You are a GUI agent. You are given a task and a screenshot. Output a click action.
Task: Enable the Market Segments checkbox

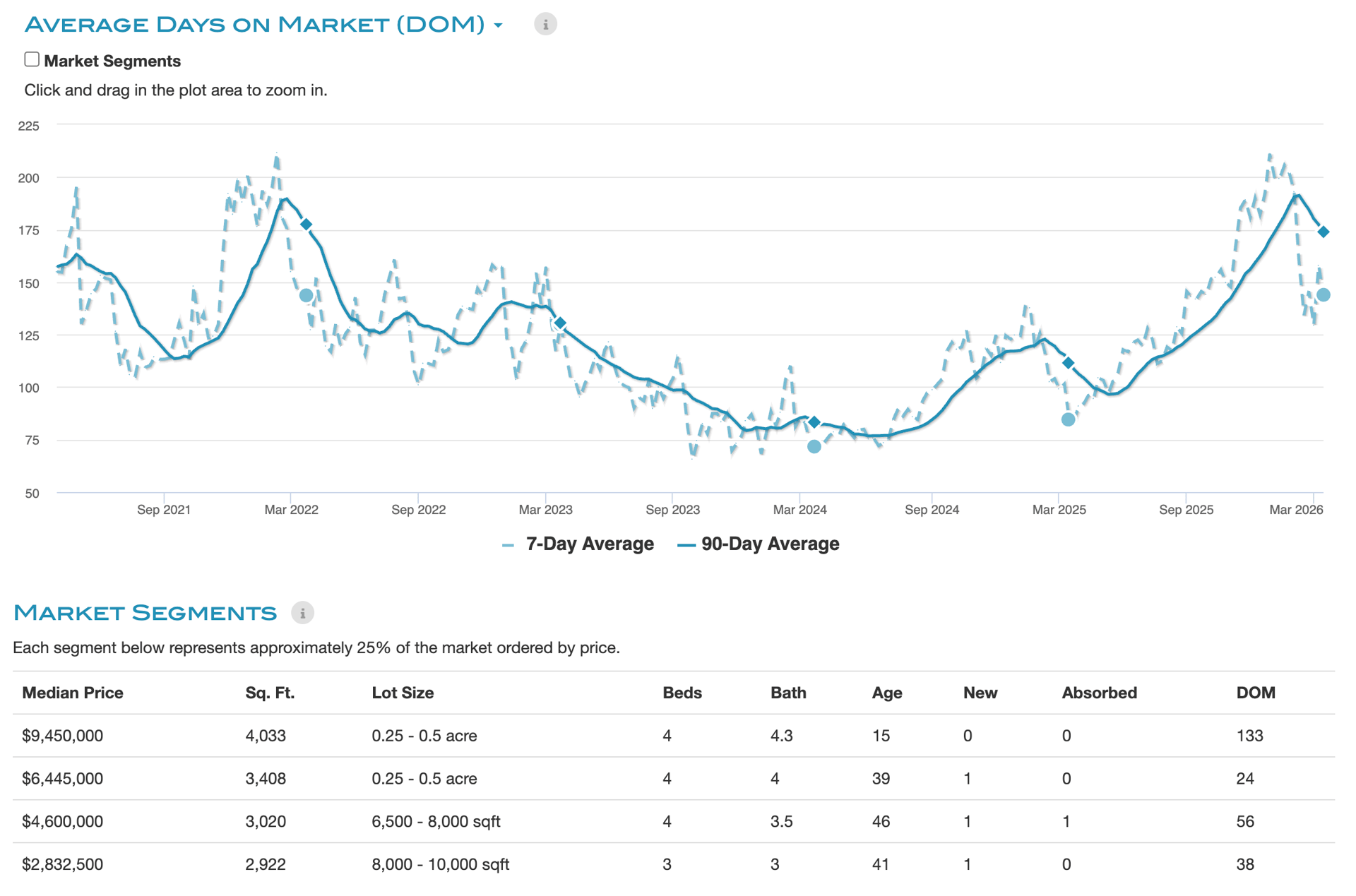coord(32,59)
